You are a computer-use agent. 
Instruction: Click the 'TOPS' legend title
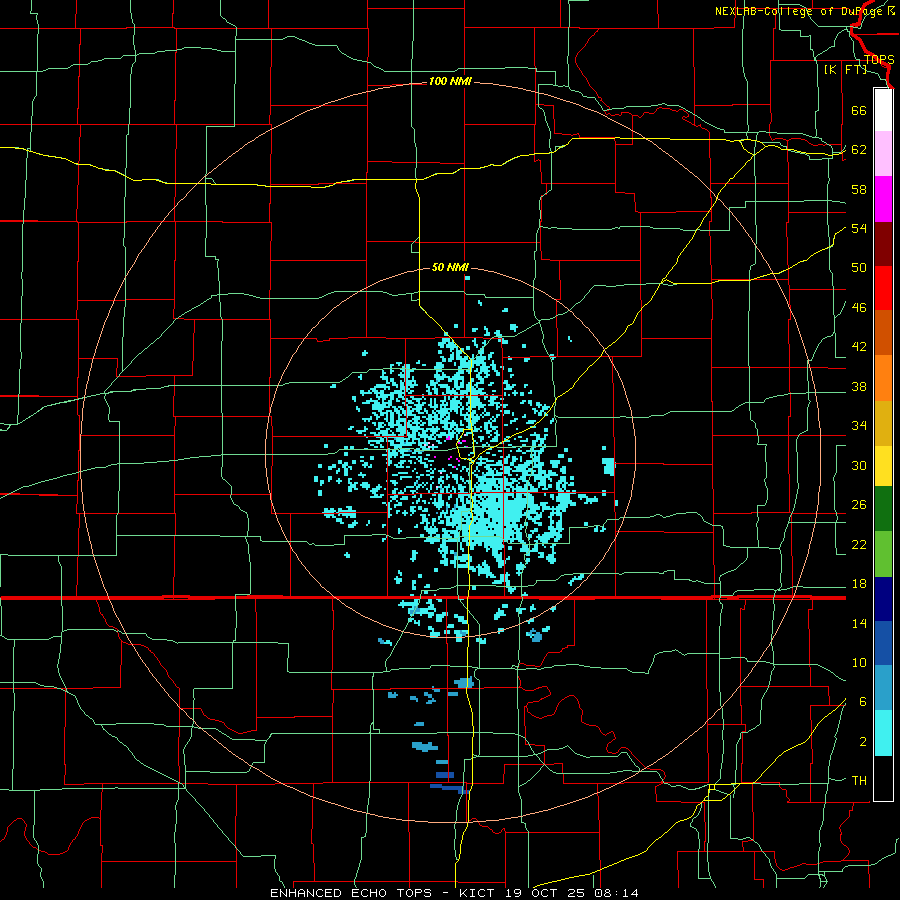[x=879, y=60]
